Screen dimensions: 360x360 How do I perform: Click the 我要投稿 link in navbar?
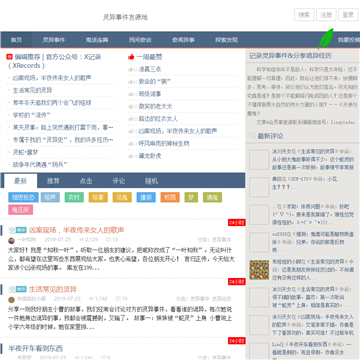[x=349, y=40]
